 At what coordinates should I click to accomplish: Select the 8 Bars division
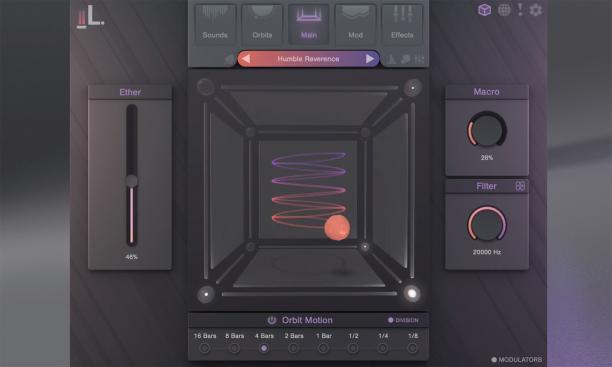coord(234,348)
